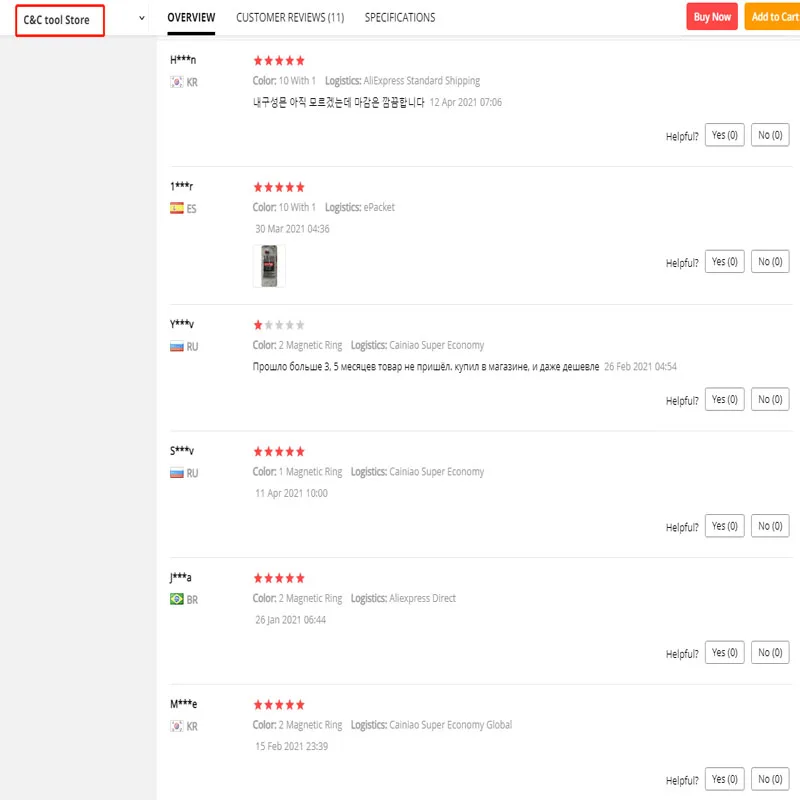Viewport: 800px width, 800px height.
Task: Select the Overview tab
Action: (191, 17)
